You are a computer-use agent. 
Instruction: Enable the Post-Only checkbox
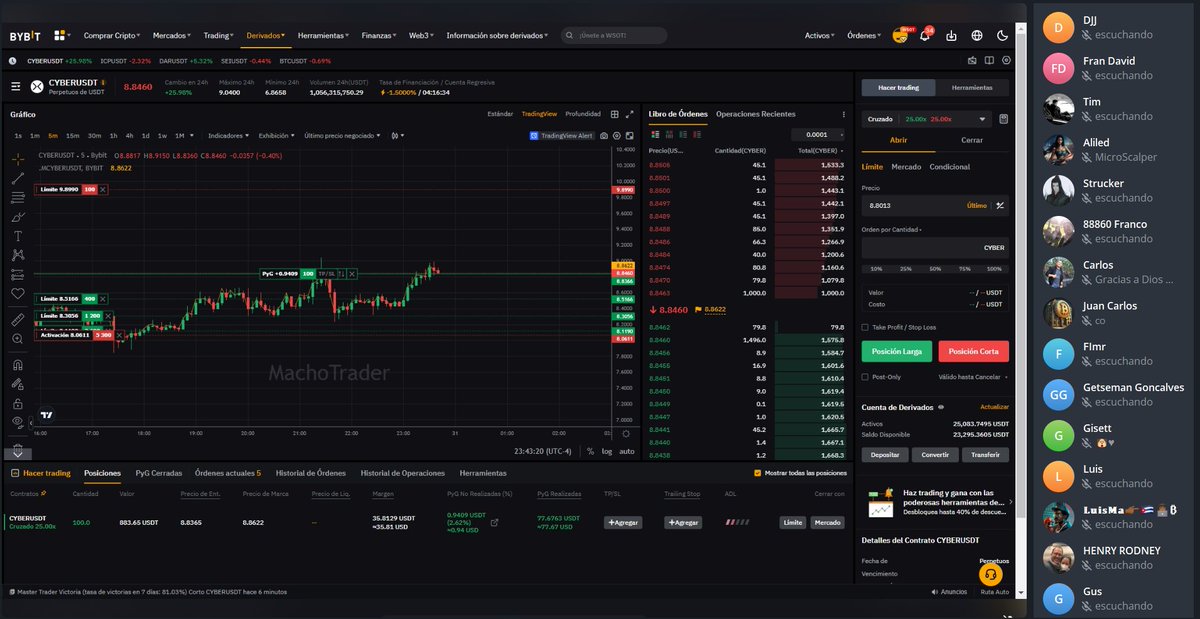point(865,377)
